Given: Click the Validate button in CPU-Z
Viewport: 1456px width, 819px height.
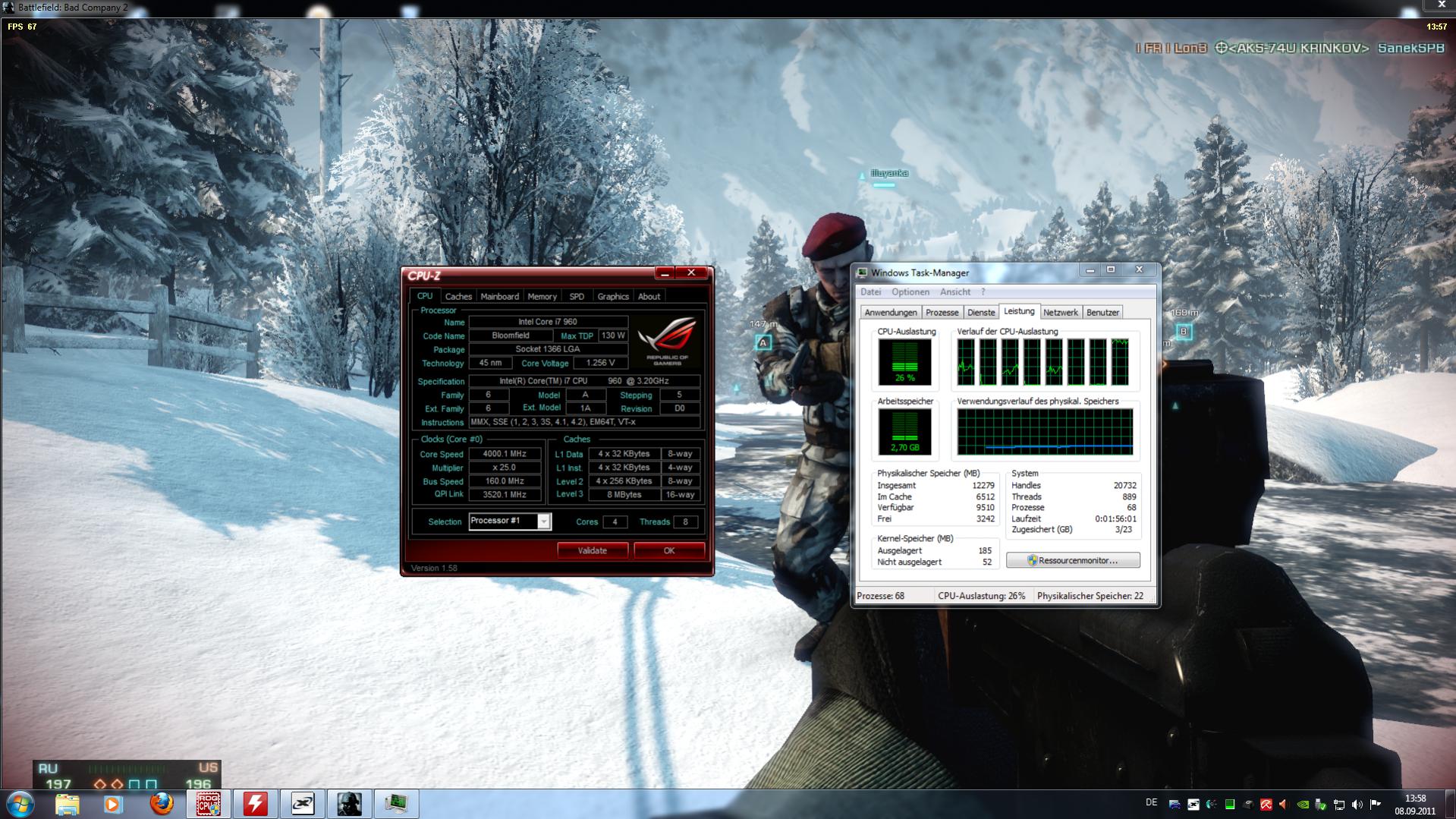Looking at the screenshot, I should coord(593,550).
